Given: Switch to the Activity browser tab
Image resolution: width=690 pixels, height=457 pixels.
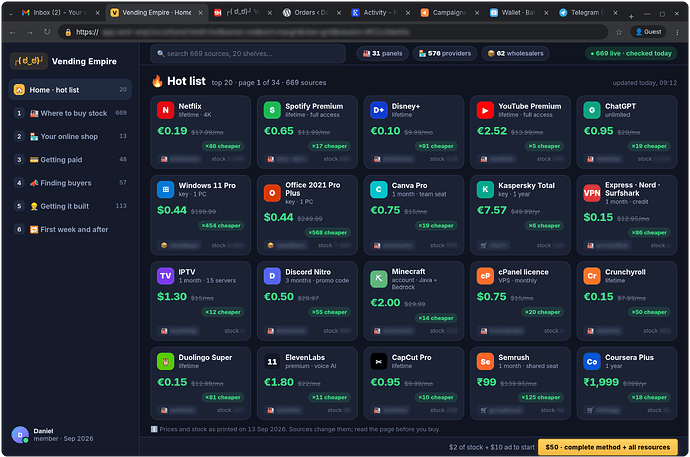Looking at the screenshot, I should click(380, 13).
